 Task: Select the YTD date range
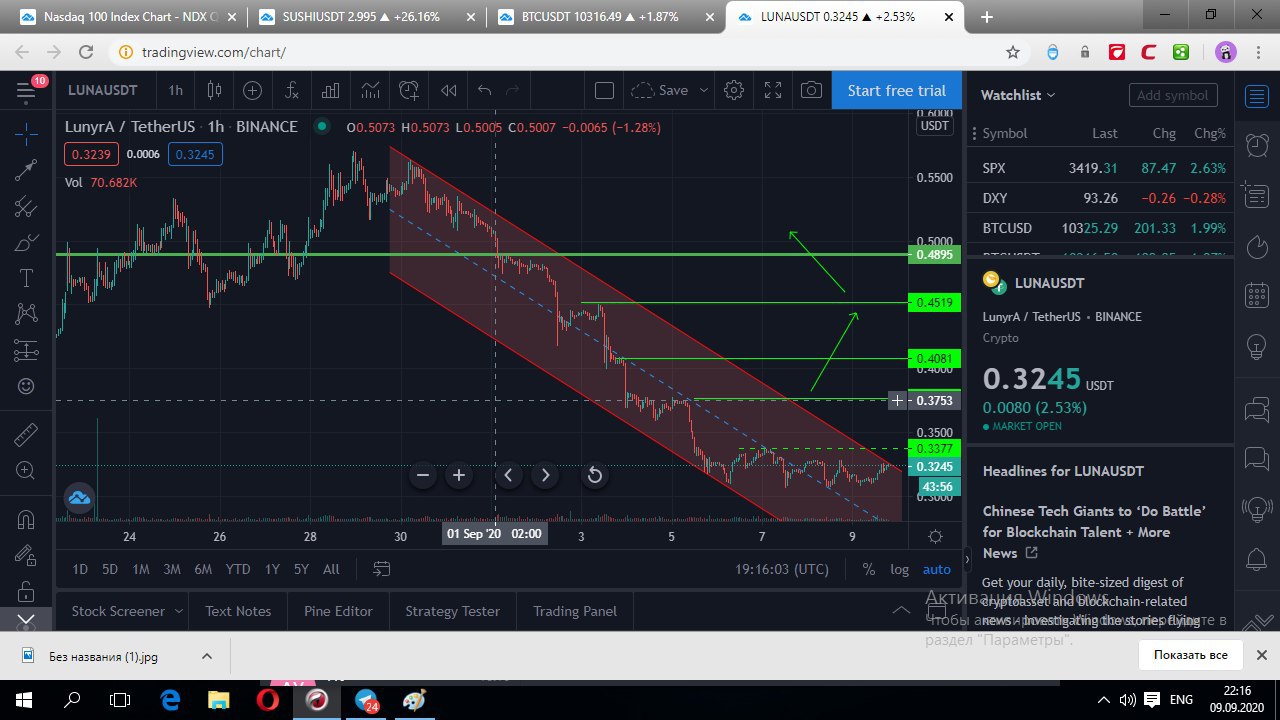238,569
